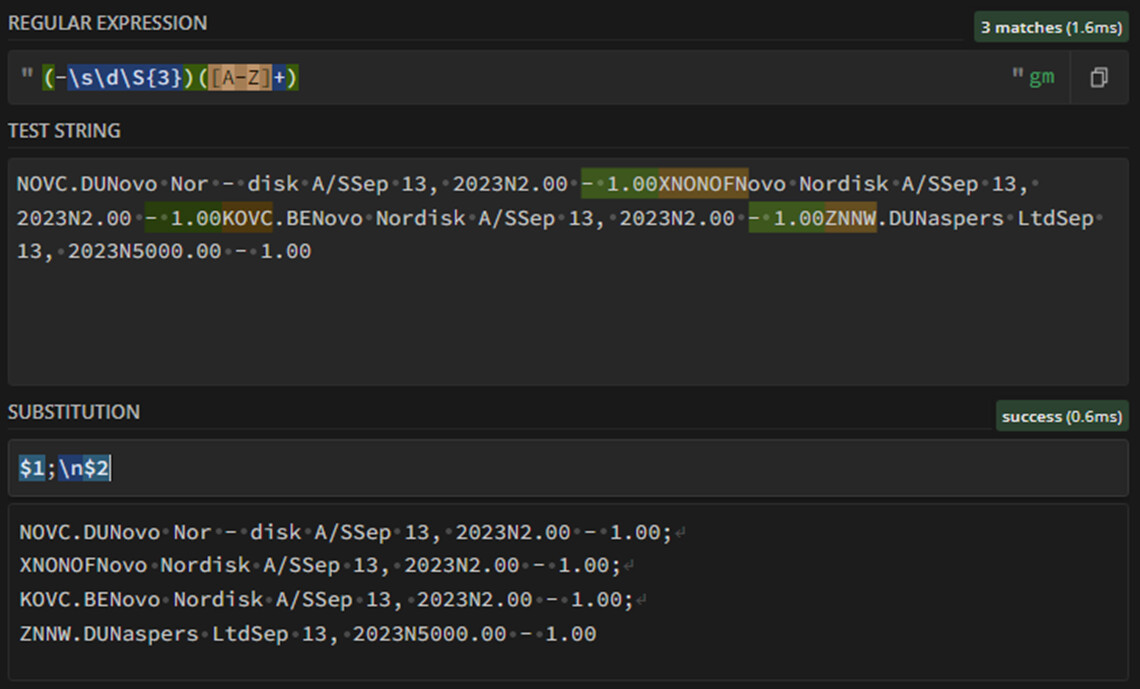1140x689 pixels.
Task: Click the \n$2 token in substitution
Action: pyautogui.click(x=83, y=468)
